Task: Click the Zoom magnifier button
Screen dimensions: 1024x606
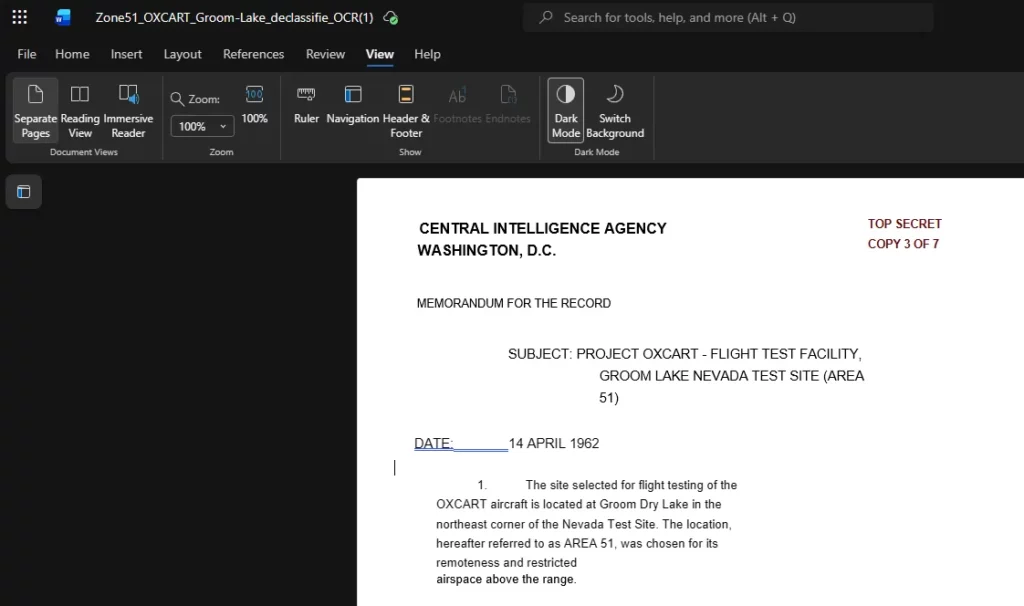Action: tap(195, 99)
